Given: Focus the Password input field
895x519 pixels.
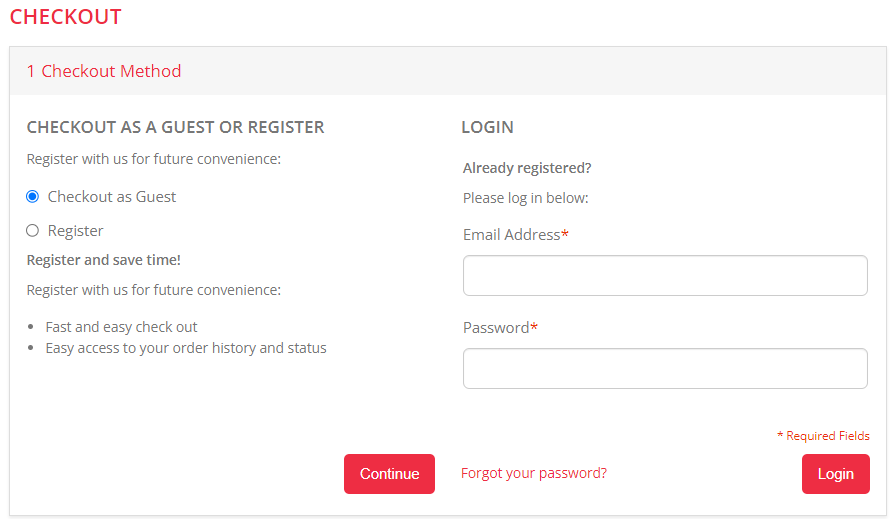Looking at the screenshot, I should coord(664,368).
